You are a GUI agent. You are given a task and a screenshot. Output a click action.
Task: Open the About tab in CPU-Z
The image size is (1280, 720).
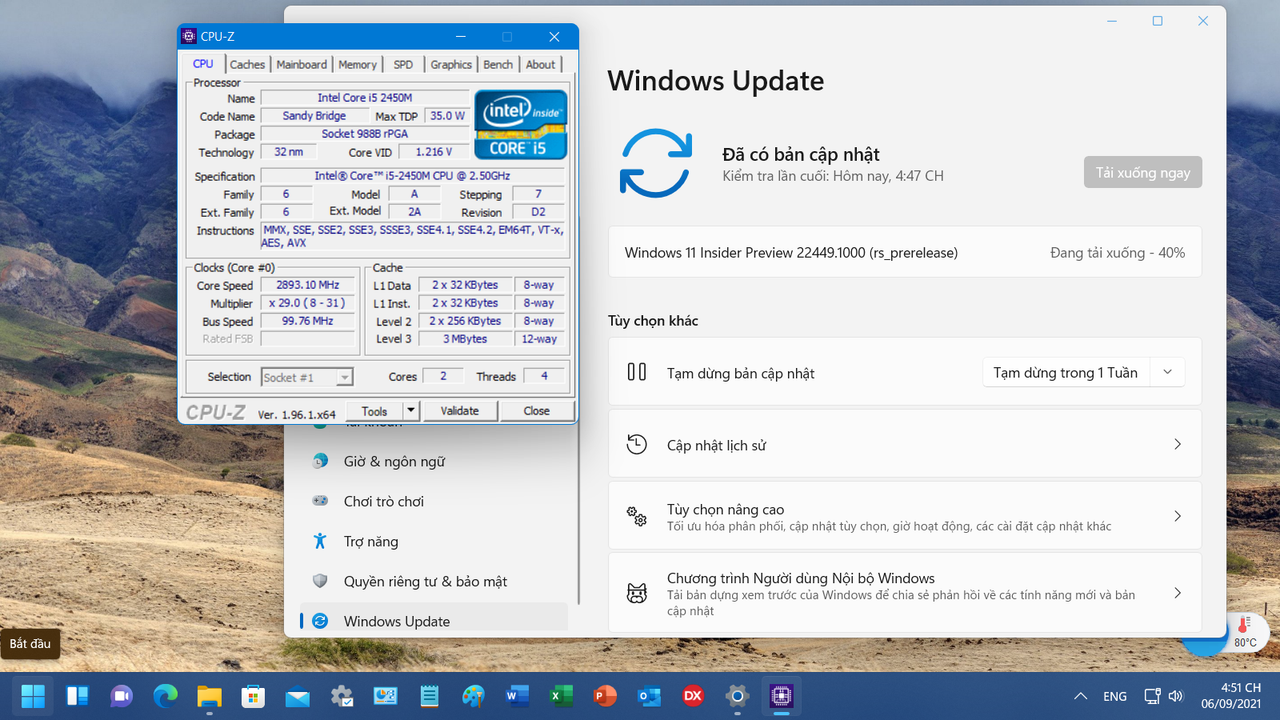pos(540,64)
